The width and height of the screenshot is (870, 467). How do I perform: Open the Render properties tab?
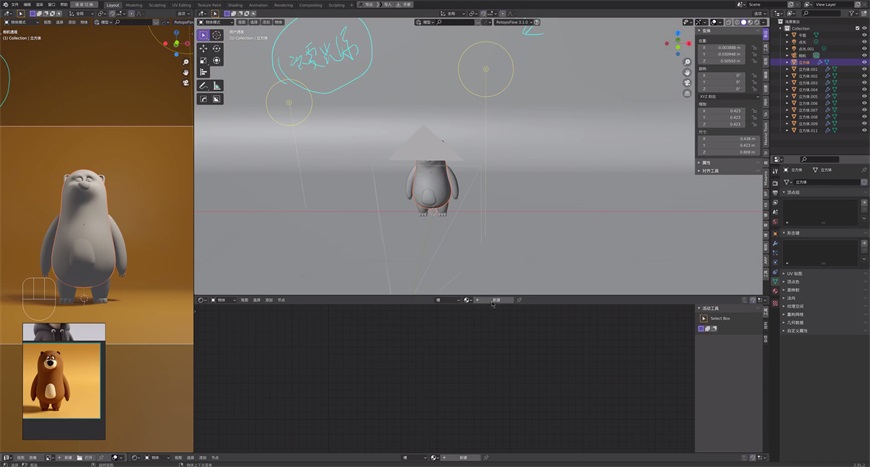coord(775,182)
